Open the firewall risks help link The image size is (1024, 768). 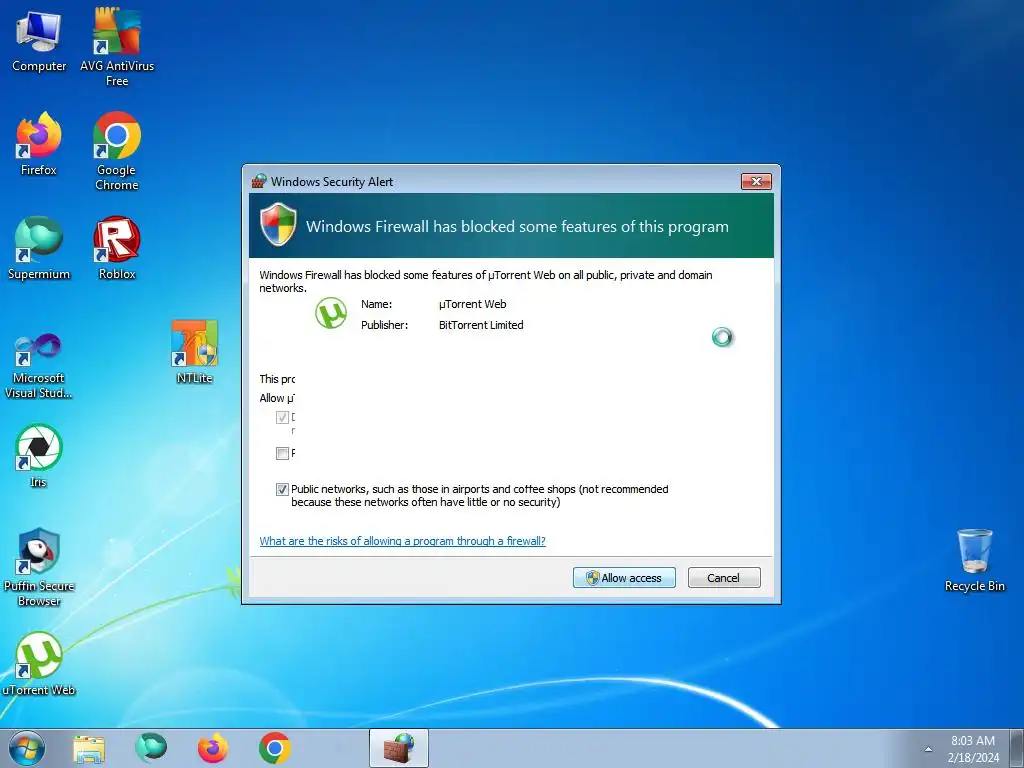[x=402, y=541]
